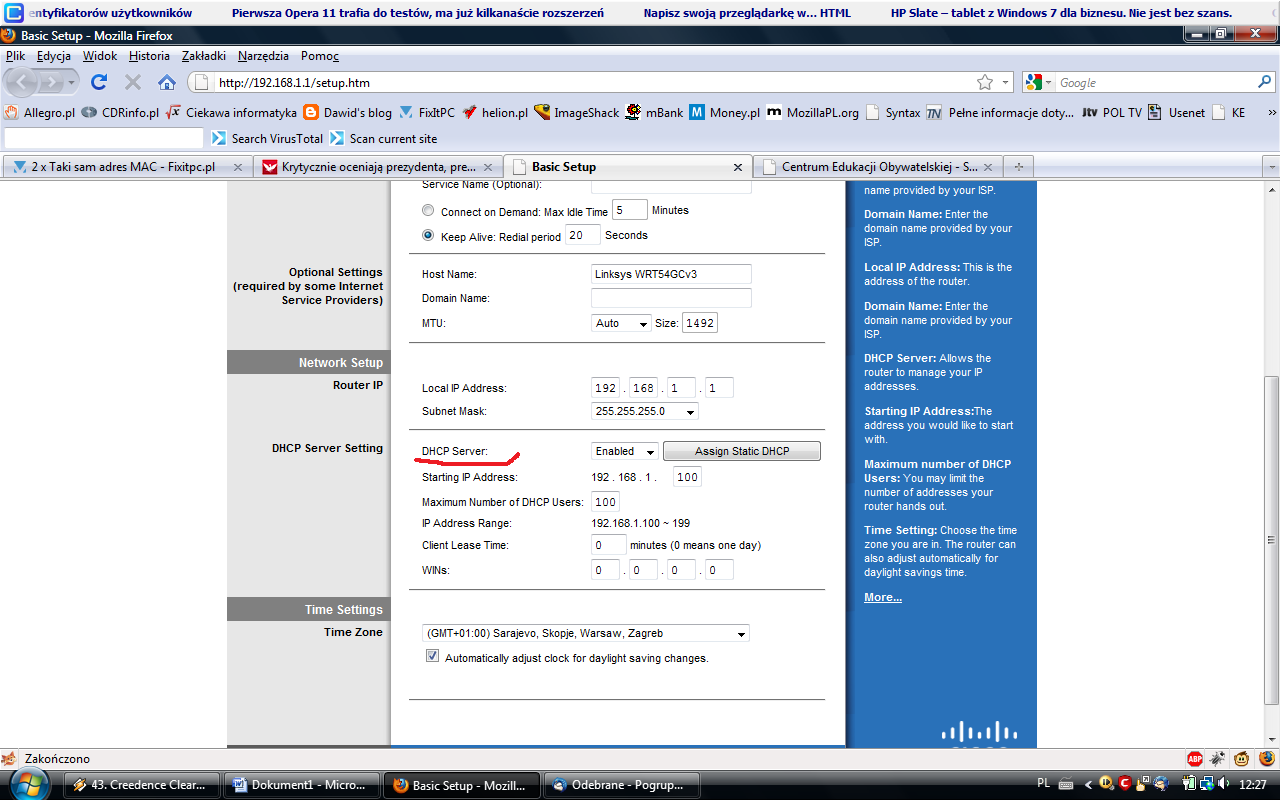The image size is (1280, 800).
Task: Click the Google search magnifier icon
Action: point(1265,83)
